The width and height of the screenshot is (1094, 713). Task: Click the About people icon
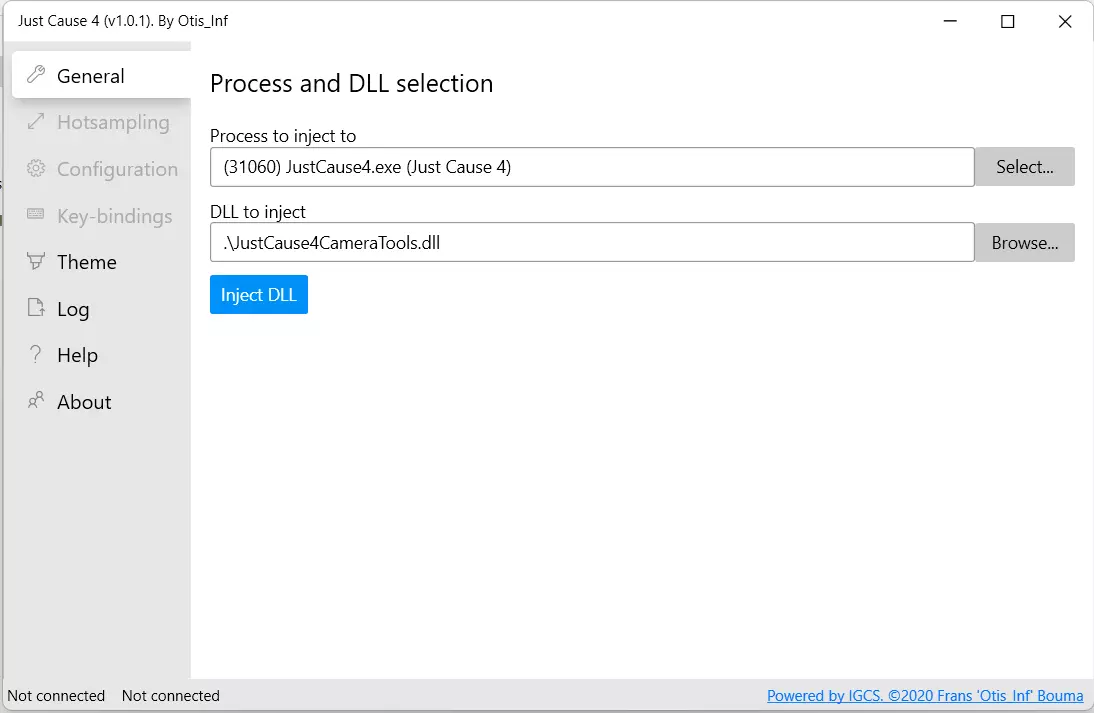[36, 402]
